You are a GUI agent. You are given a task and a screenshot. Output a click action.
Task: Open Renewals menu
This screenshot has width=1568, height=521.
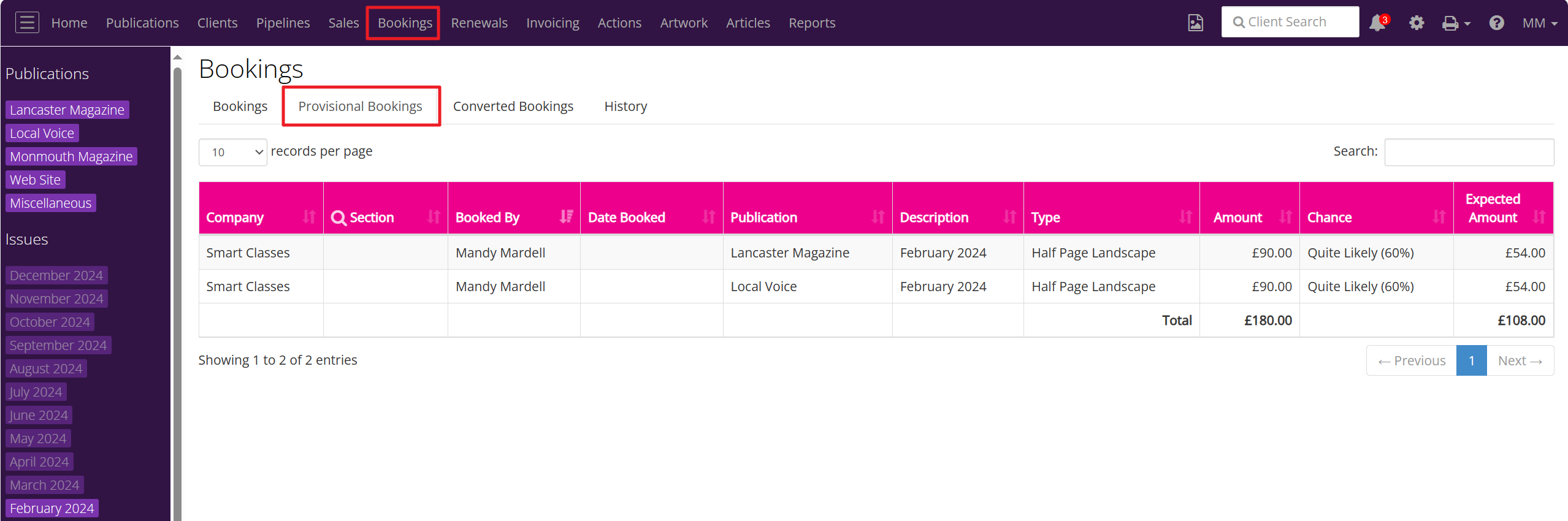[479, 23]
